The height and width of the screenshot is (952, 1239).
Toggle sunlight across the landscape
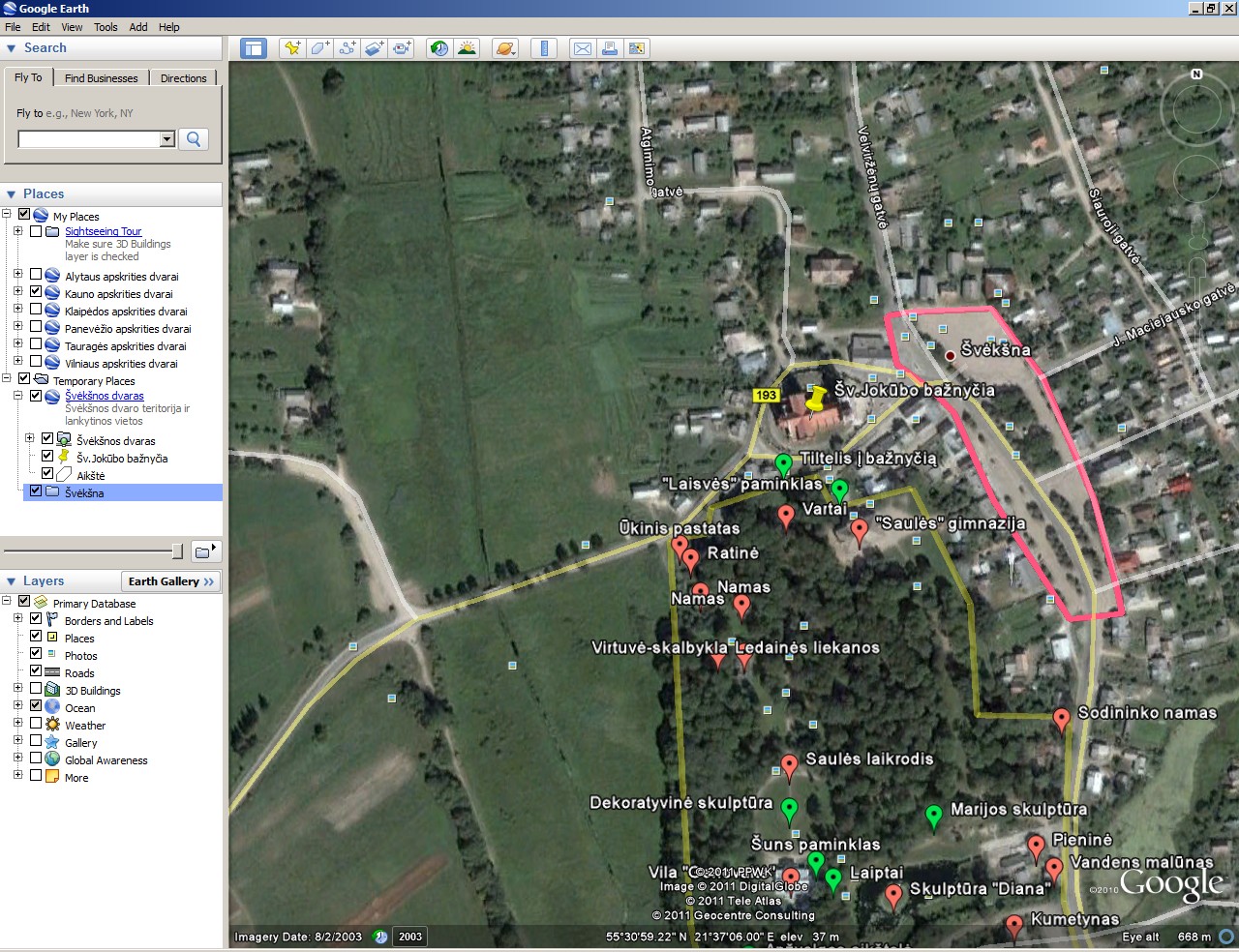(x=468, y=48)
